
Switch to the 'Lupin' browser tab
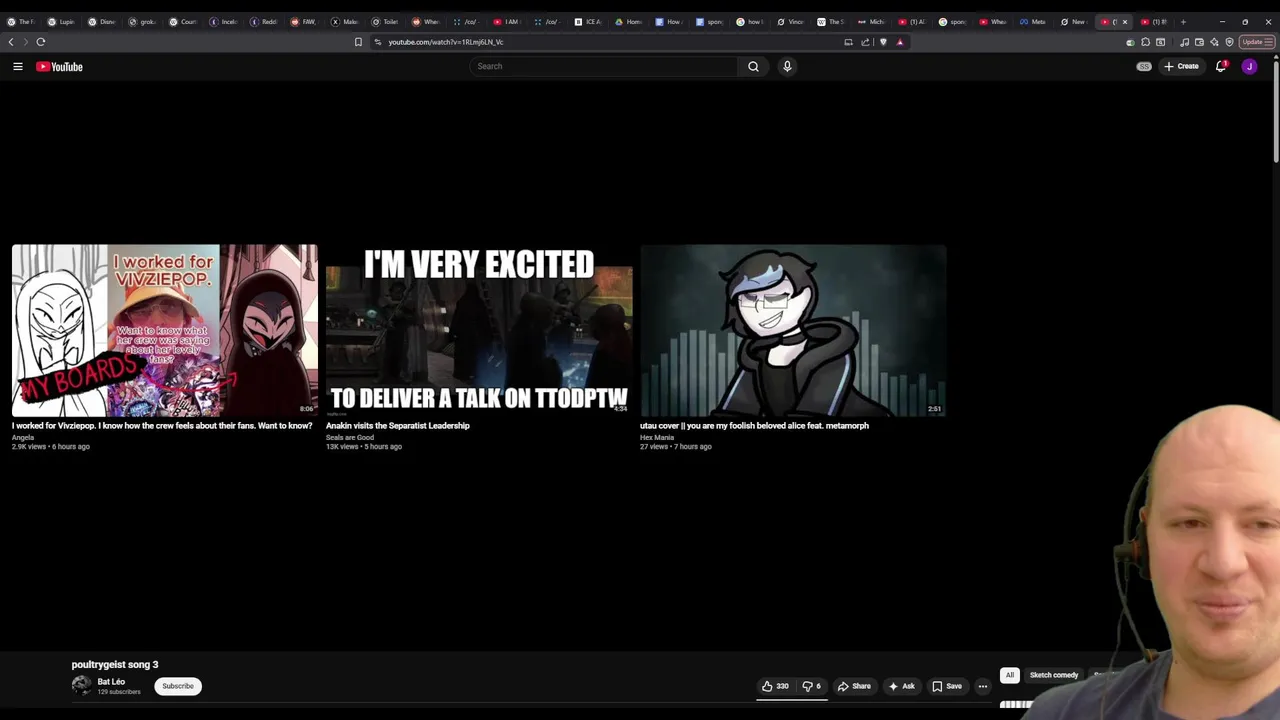tap(62, 22)
